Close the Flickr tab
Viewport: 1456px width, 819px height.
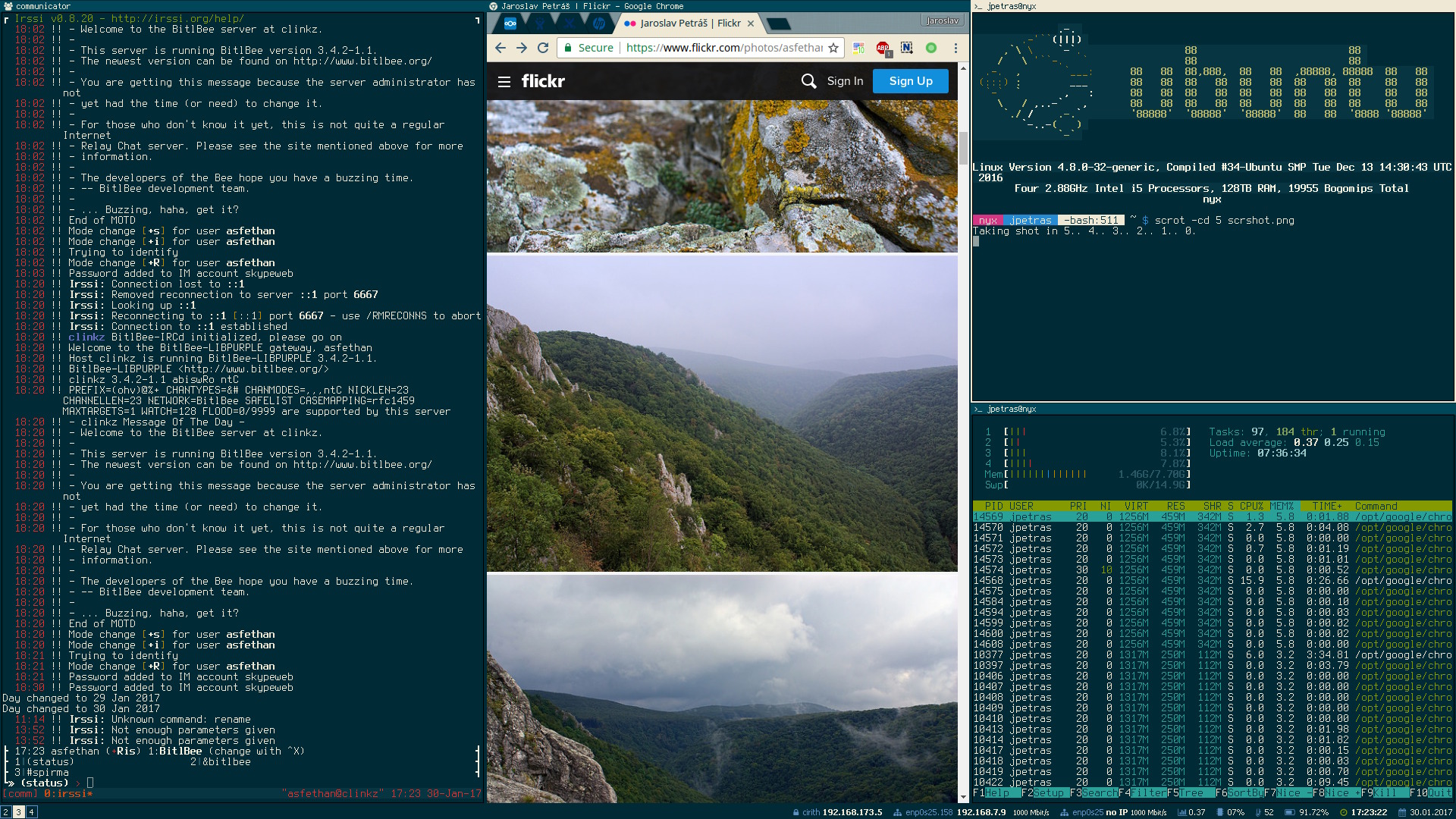tap(751, 24)
